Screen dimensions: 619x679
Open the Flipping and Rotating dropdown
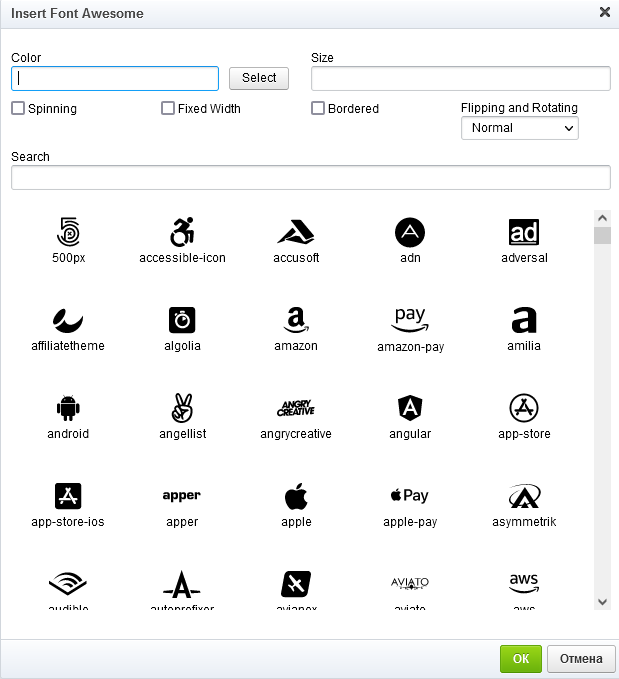click(519, 128)
